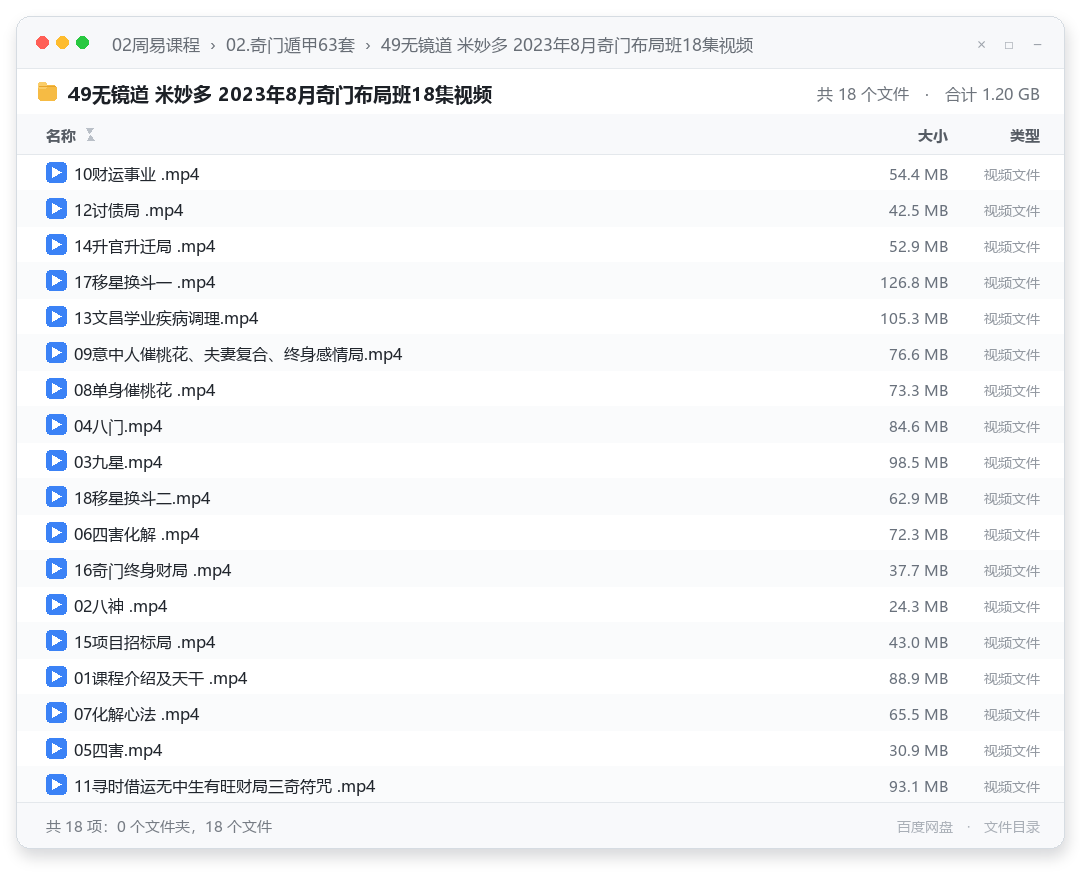The image size is (1080, 872).
Task: Select file name 01课程介绍及天干 .mp4
Action: click(160, 678)
